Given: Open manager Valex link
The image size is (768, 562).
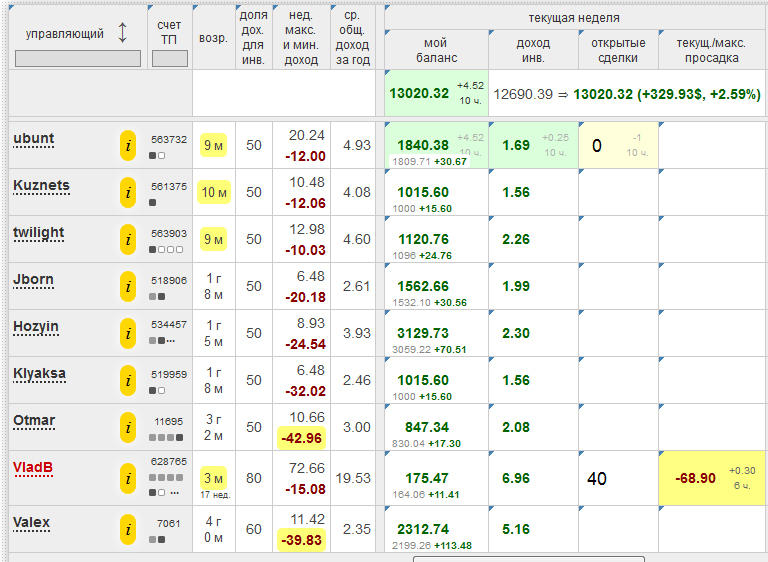Looking at the screenshot, I should (x=31, y=523).
